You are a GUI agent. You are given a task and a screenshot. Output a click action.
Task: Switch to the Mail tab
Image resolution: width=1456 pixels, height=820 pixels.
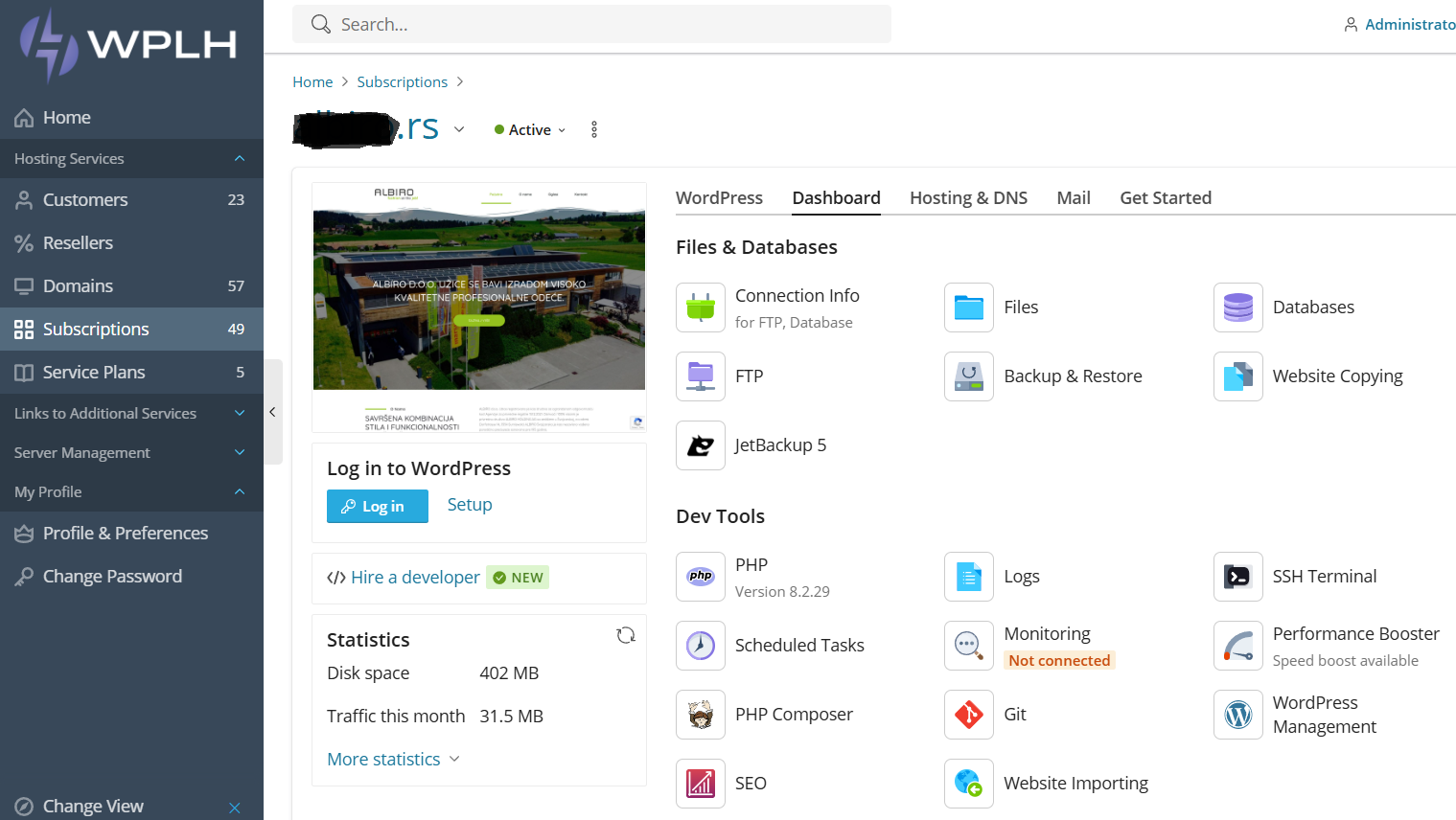pos(1074,197)
